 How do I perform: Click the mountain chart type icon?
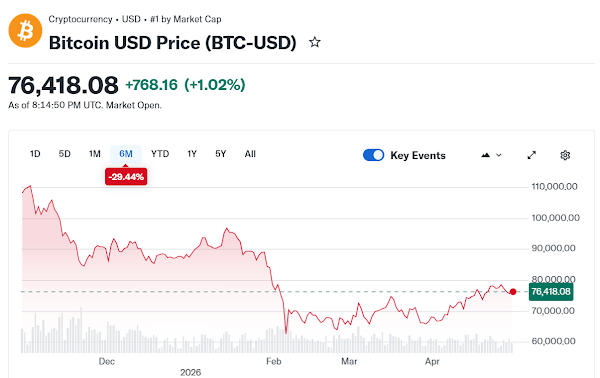(x=486, y=155)
